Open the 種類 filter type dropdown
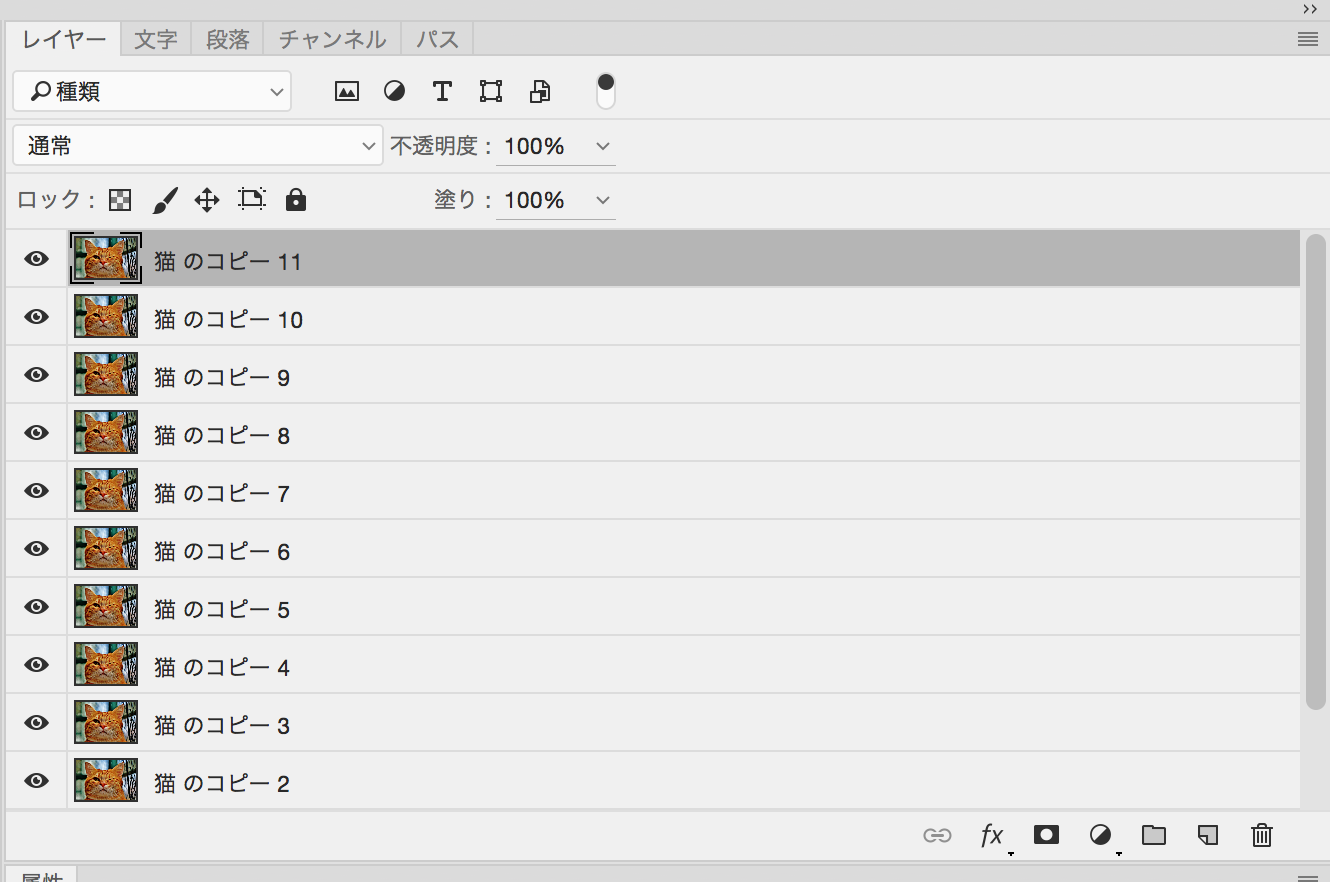Viewport: 1330px width, 882px height. (x=152, y=91)
